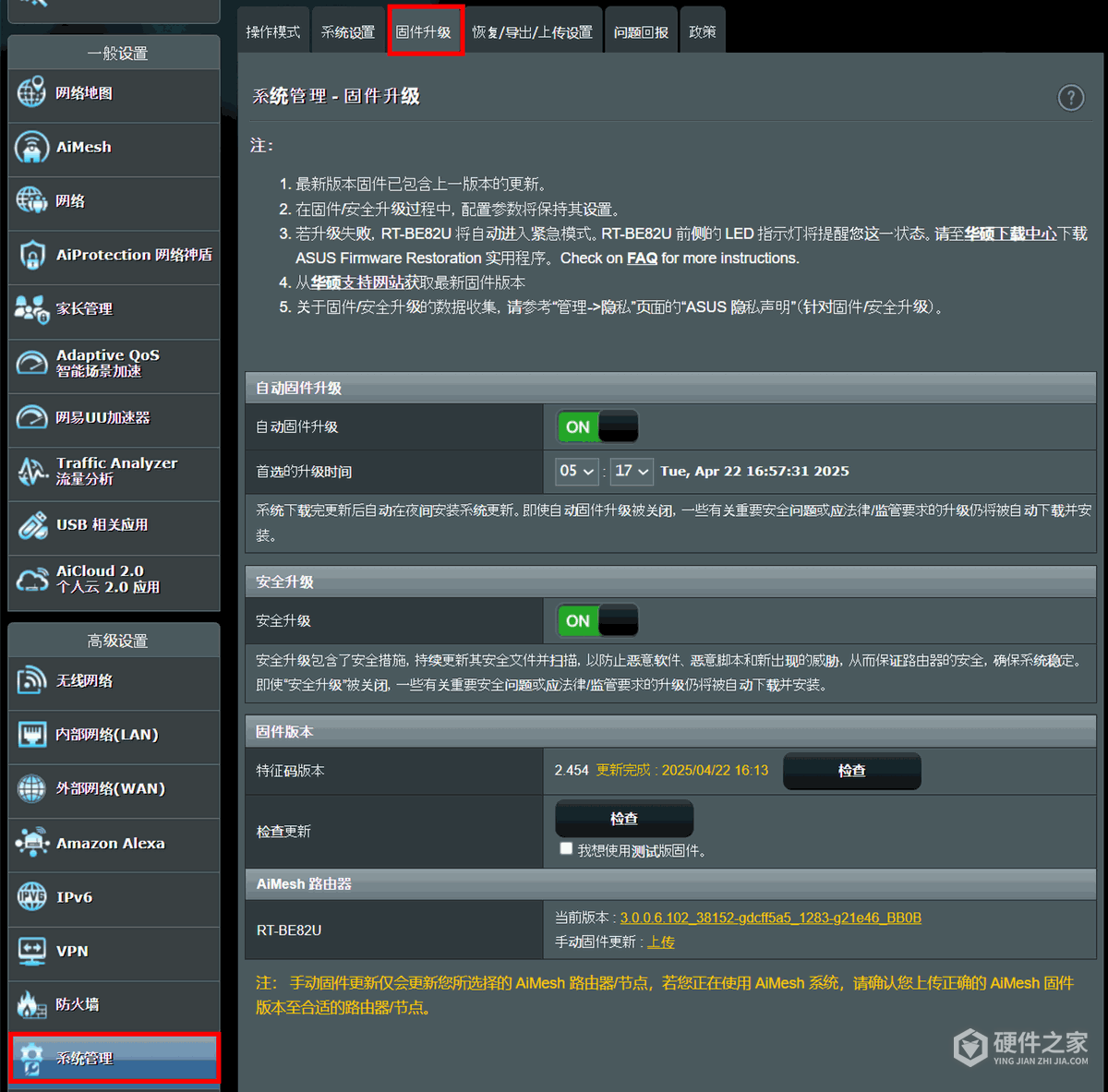Click 检查 button for 特征码版本
Image resolution: width=1108 pixels, height=1092 pixels.
[x=852, y=771]
